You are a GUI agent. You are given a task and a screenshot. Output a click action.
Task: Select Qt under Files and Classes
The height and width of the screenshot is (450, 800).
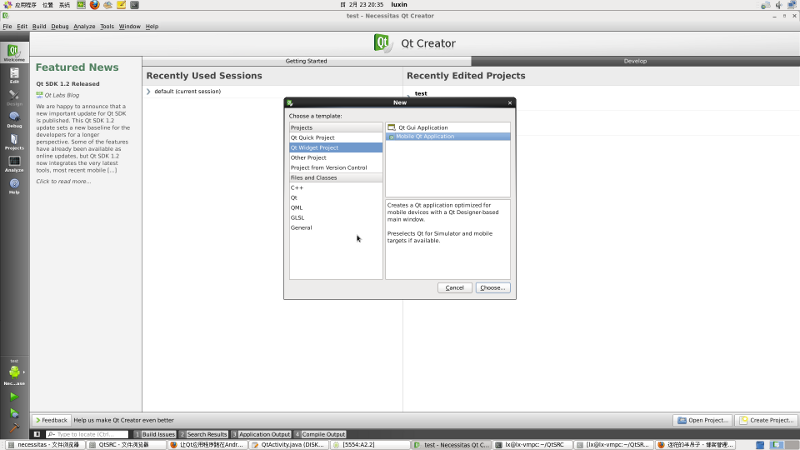336,197
